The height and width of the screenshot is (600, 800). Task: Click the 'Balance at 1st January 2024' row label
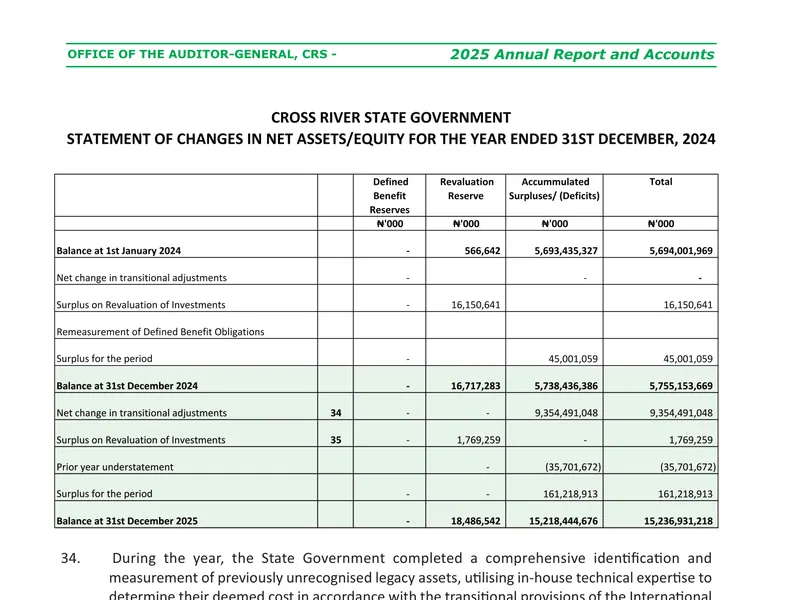tap(118, 251)
